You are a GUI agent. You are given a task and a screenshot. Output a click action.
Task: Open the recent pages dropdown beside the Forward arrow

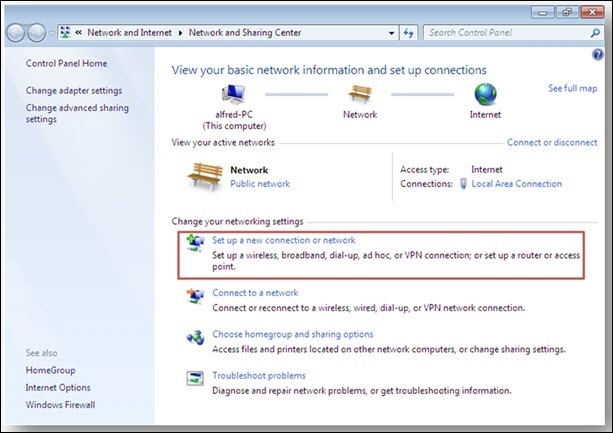pyautogui.click(x=51, y=34)
